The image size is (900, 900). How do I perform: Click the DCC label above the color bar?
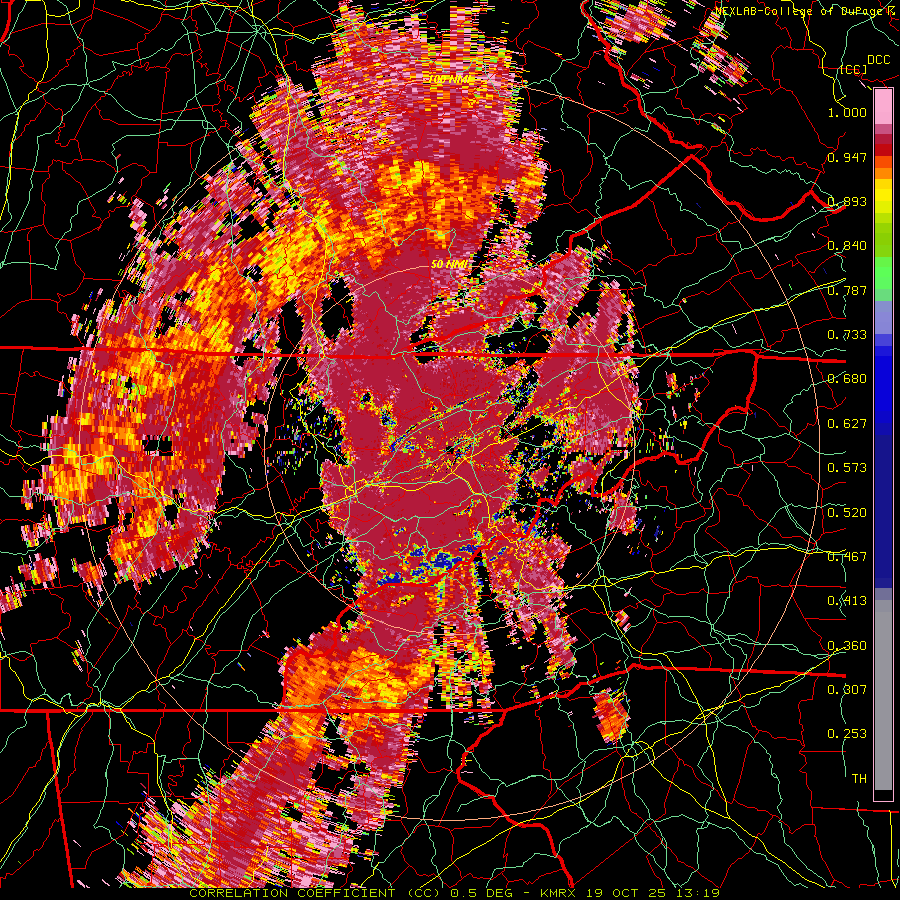pos(878,60)
